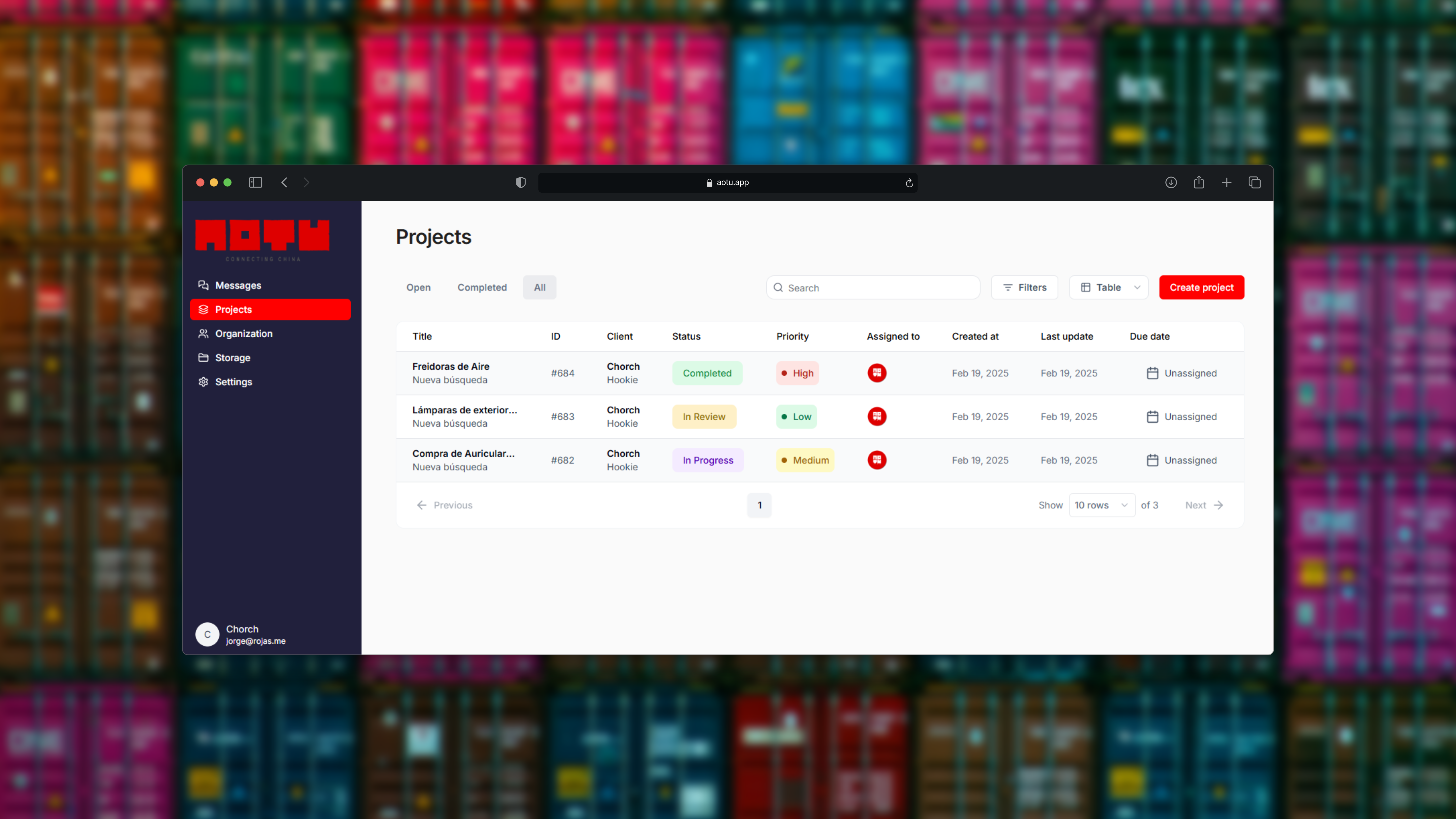Screen dimensions: 1456x819
Task: Expand the Table view dropdown
Action: coord(1109,288)
